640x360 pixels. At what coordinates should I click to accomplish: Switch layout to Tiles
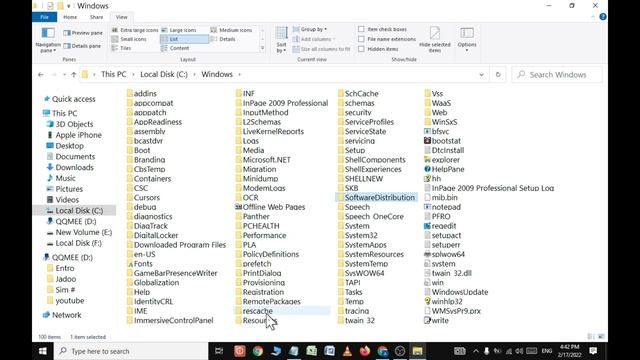[x=122, y=48]
